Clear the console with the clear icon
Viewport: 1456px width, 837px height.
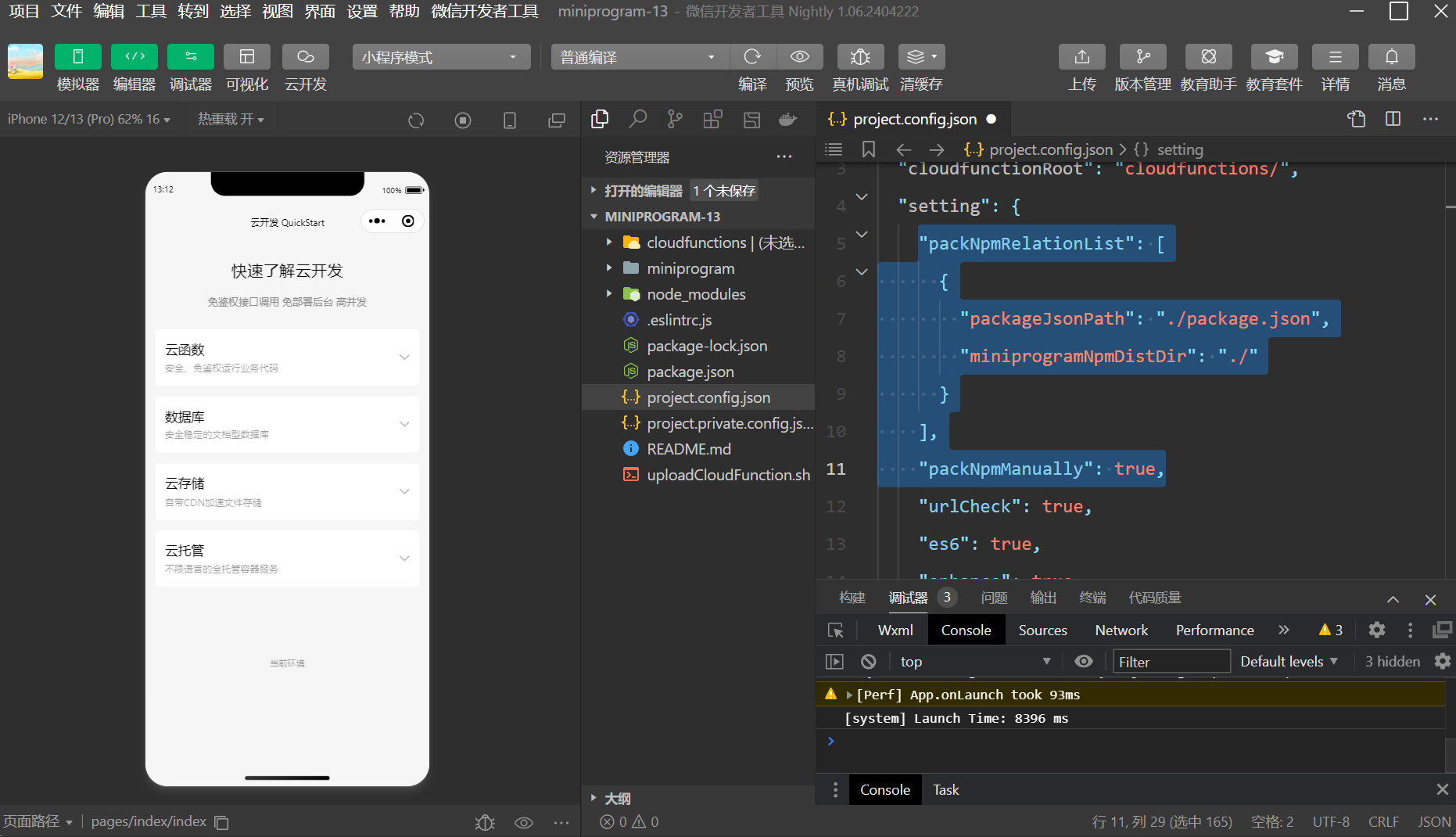[x=868, y=661]
